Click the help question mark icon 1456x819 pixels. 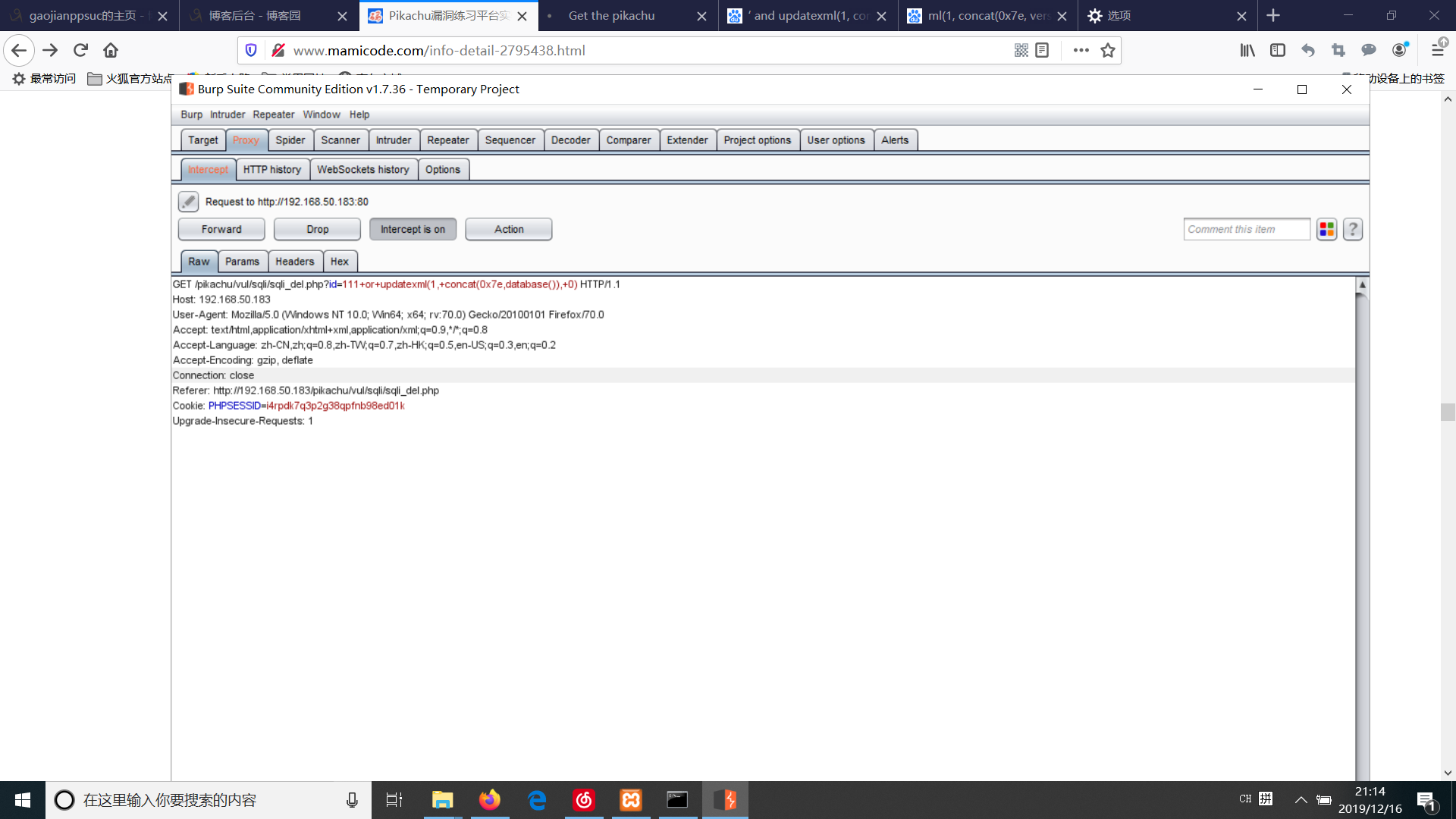click(1353, 229)
